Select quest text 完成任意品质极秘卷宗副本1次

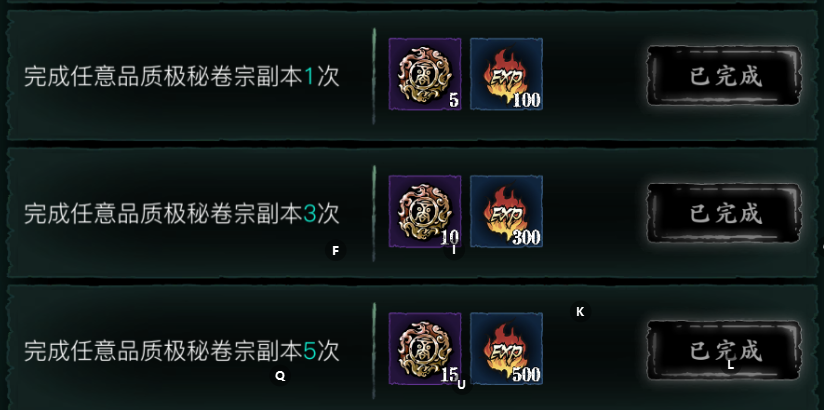(x=182, y=77)
